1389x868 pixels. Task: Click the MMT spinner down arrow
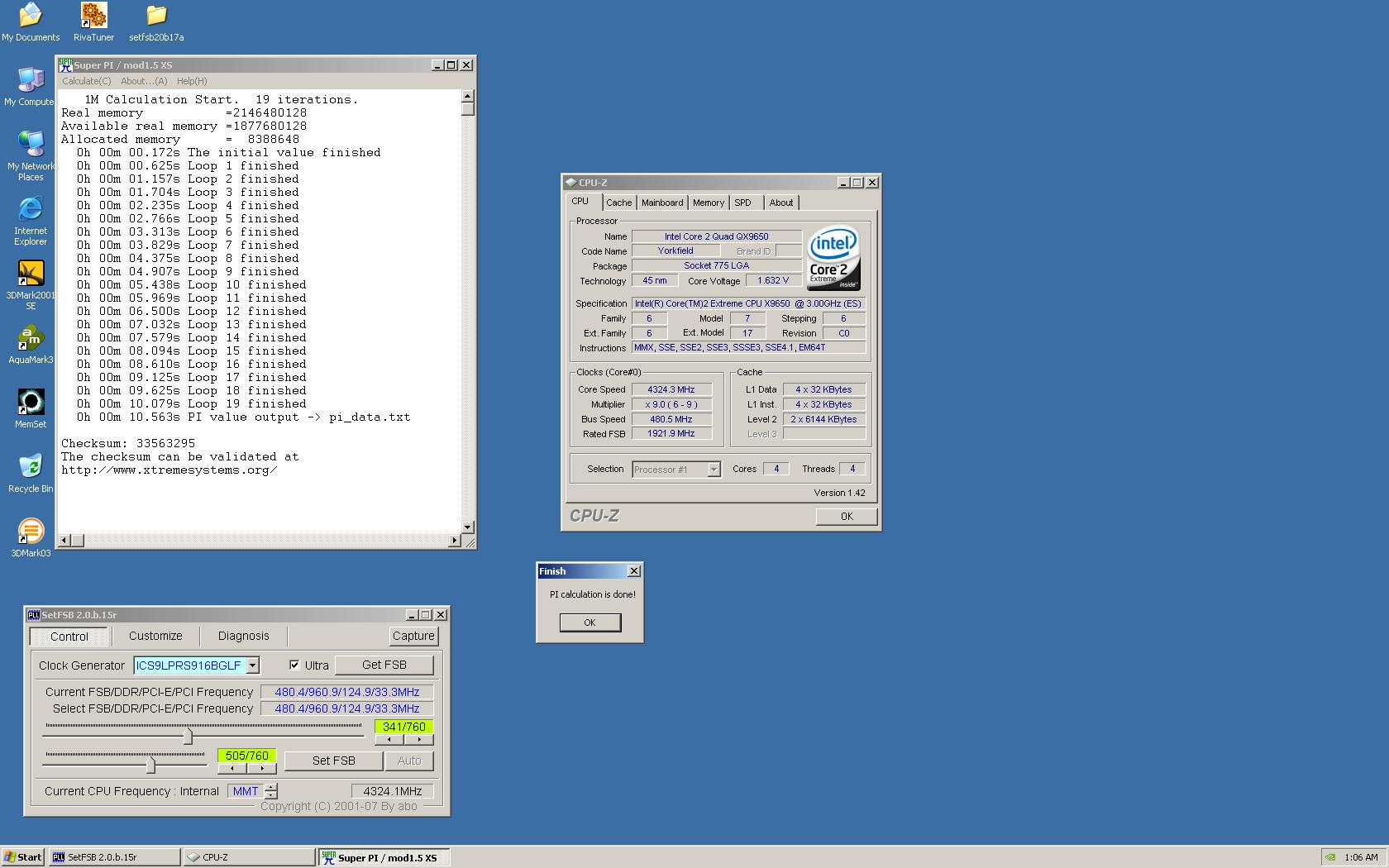pos(271,795)
